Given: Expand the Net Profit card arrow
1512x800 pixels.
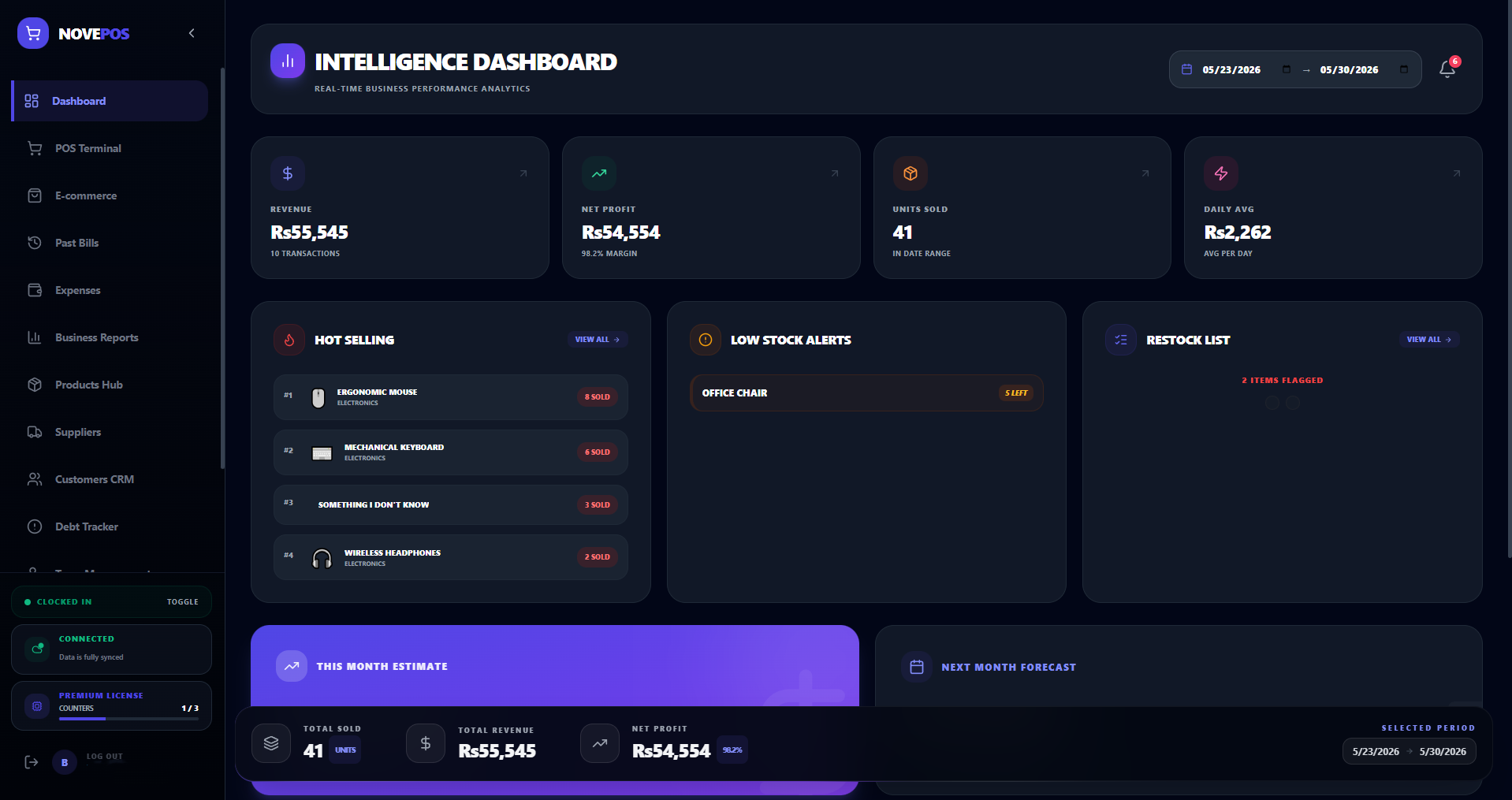Looking at the screenshot, I should [x=835, y=173].
